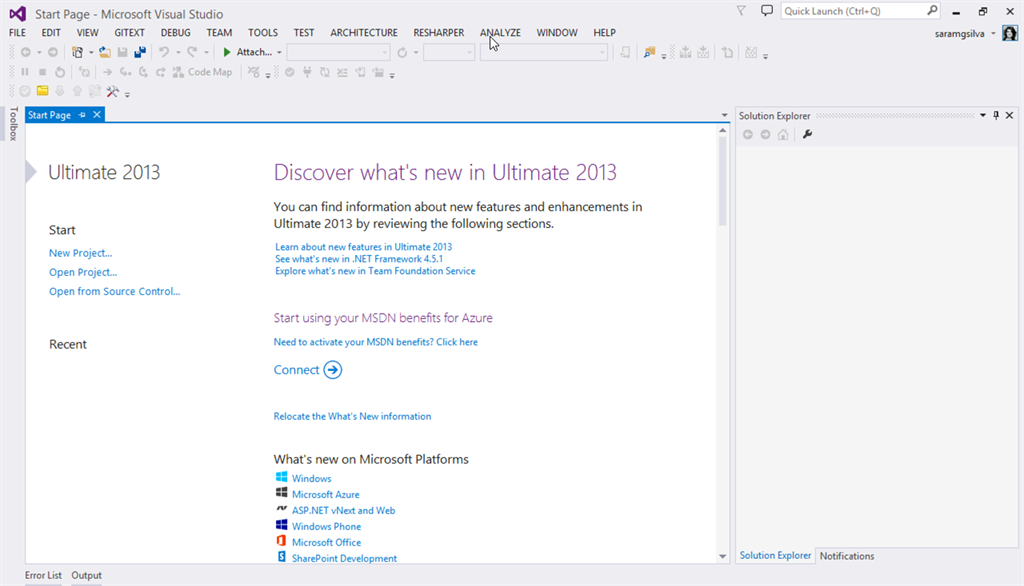
Task: Expand the Attach debug target dropdown
Action: coord(279,52)
